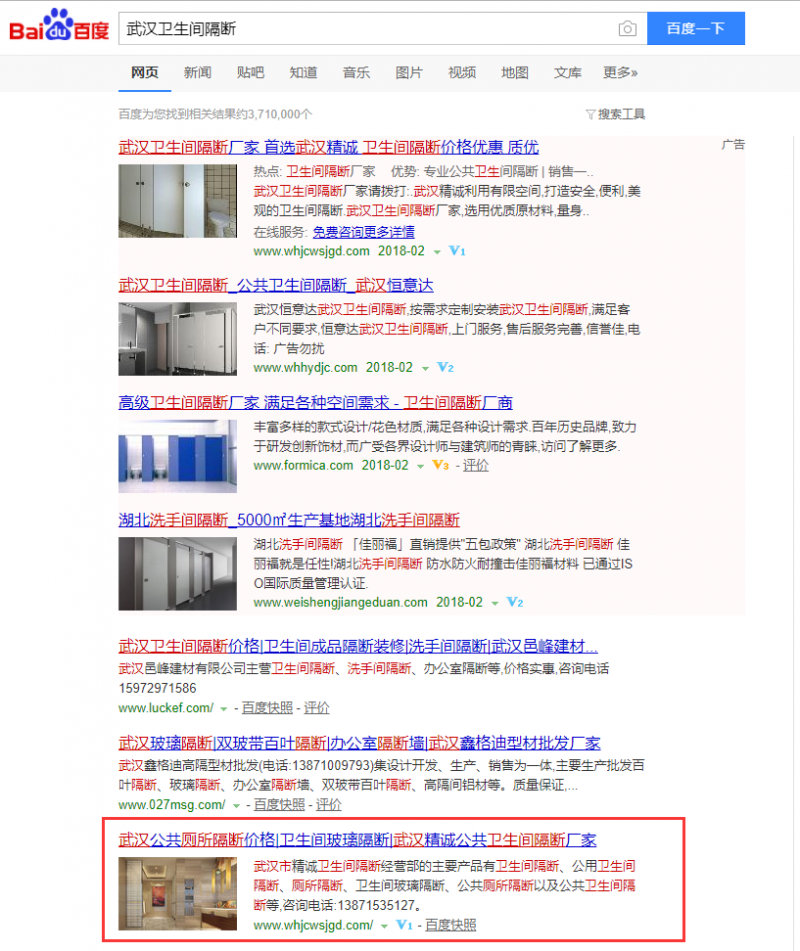Click the V2 badge next to www.whhydjc.com

444,368
